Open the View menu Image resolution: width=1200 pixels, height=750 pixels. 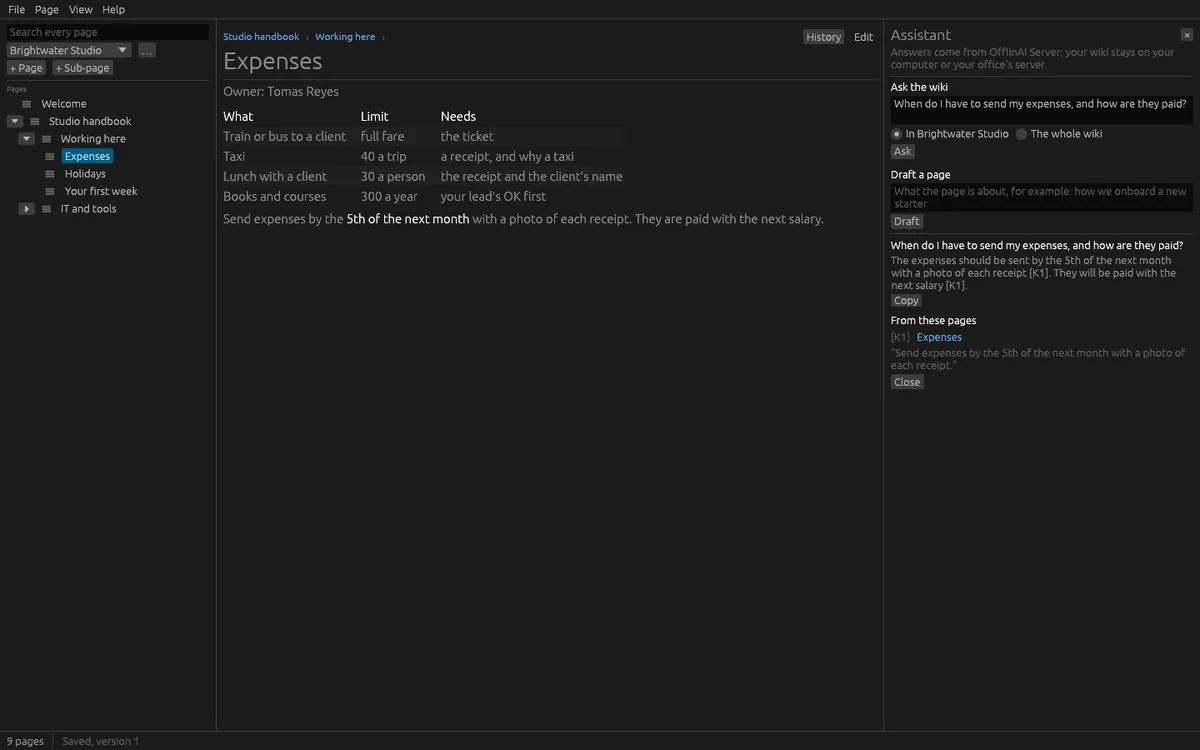[x=81, y=9]
